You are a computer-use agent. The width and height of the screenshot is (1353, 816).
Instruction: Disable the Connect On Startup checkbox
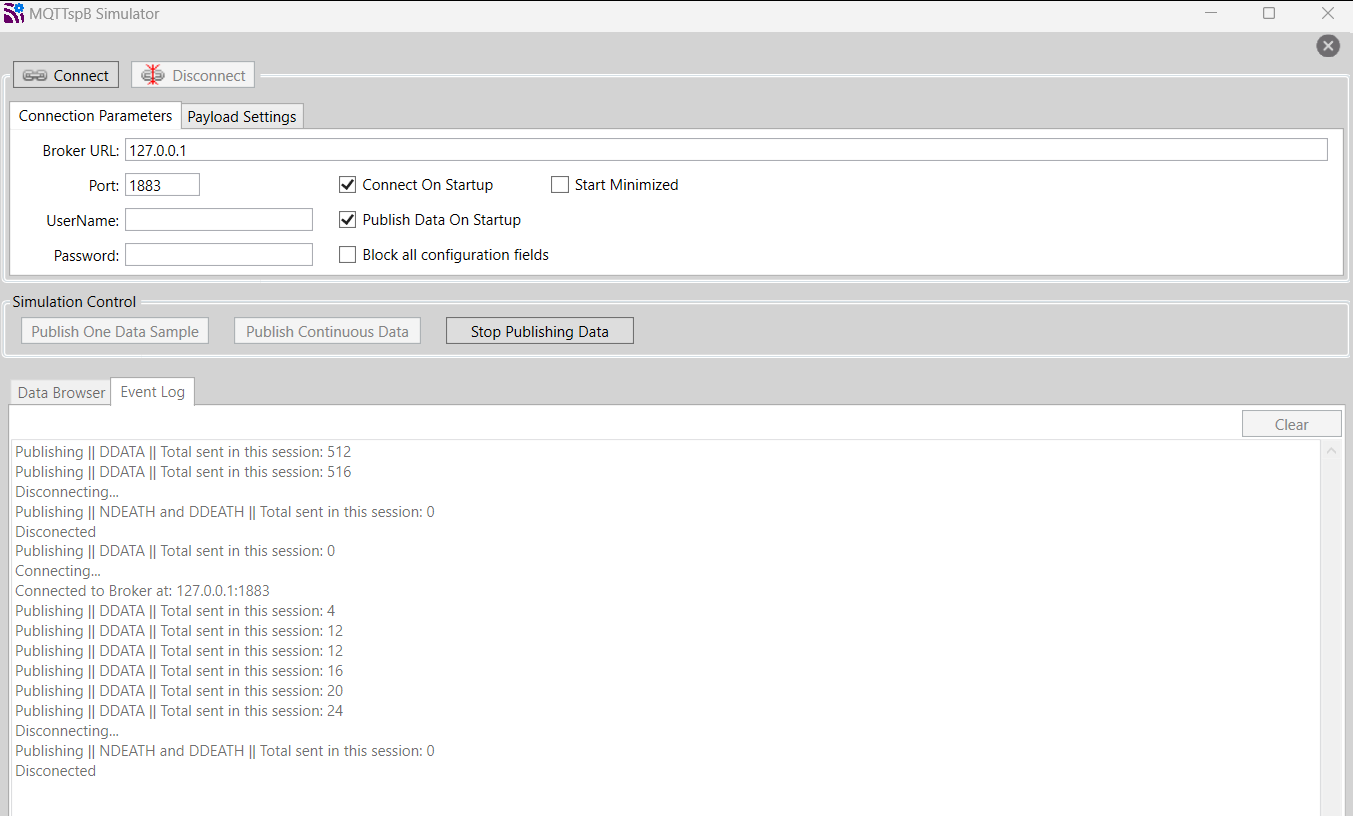[348, 185]
